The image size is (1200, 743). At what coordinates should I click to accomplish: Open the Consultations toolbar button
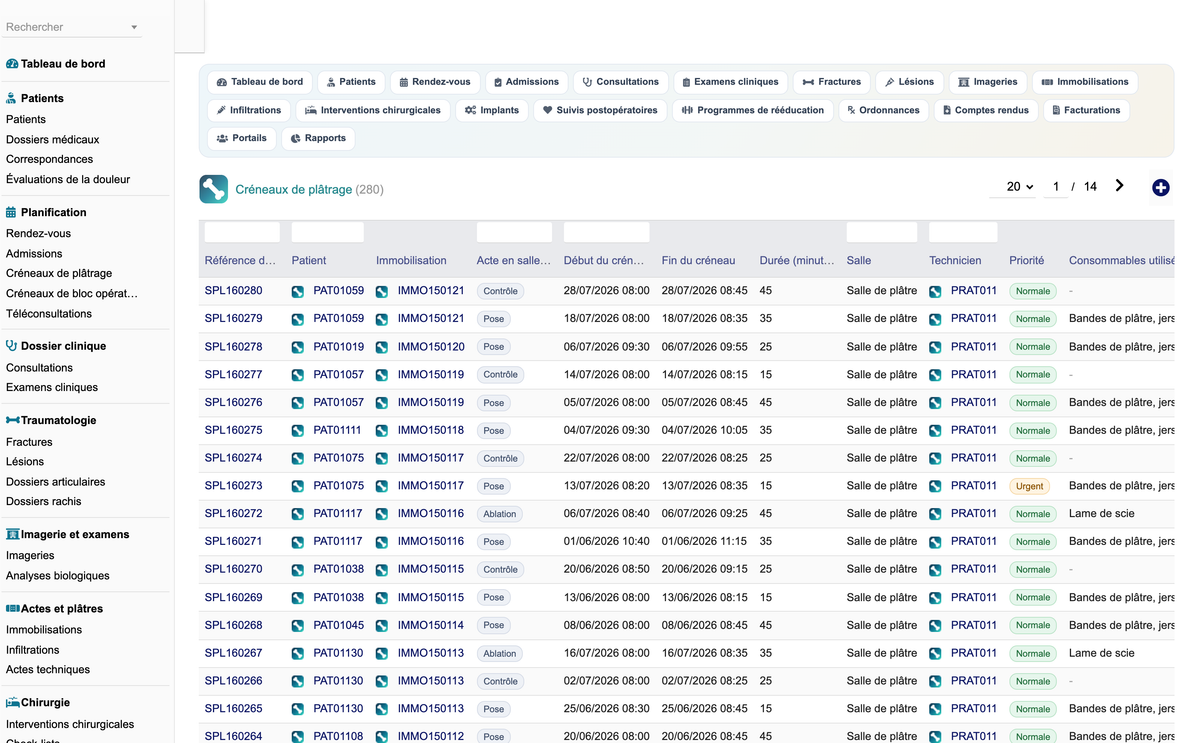pyautogui.click(x=621, y=82)
